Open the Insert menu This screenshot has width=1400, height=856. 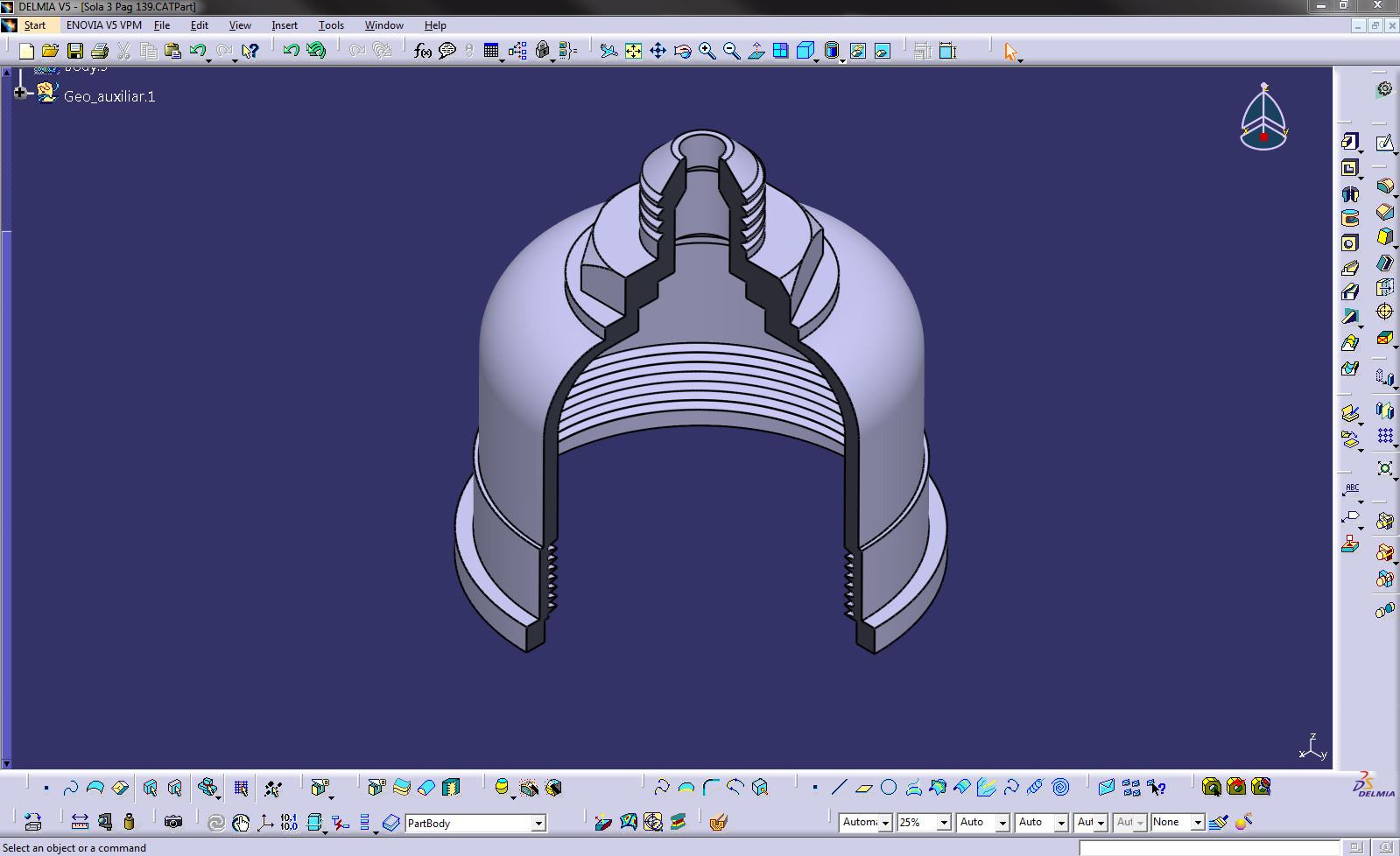point(285,25)
